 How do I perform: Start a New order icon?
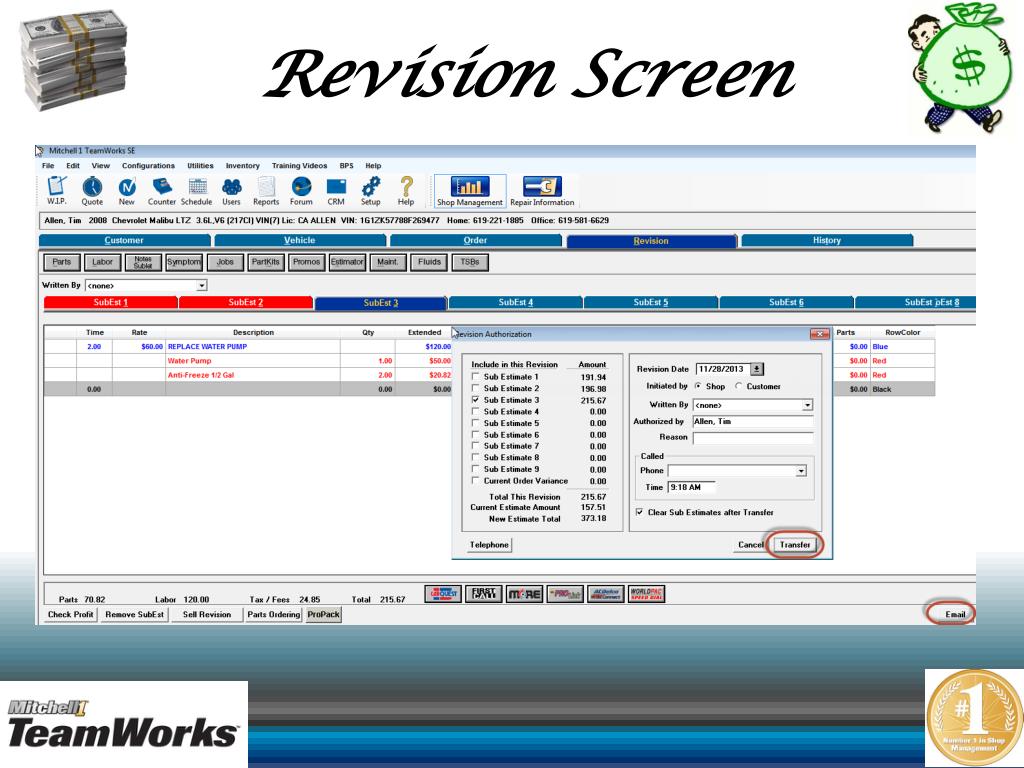coord(127,190)
